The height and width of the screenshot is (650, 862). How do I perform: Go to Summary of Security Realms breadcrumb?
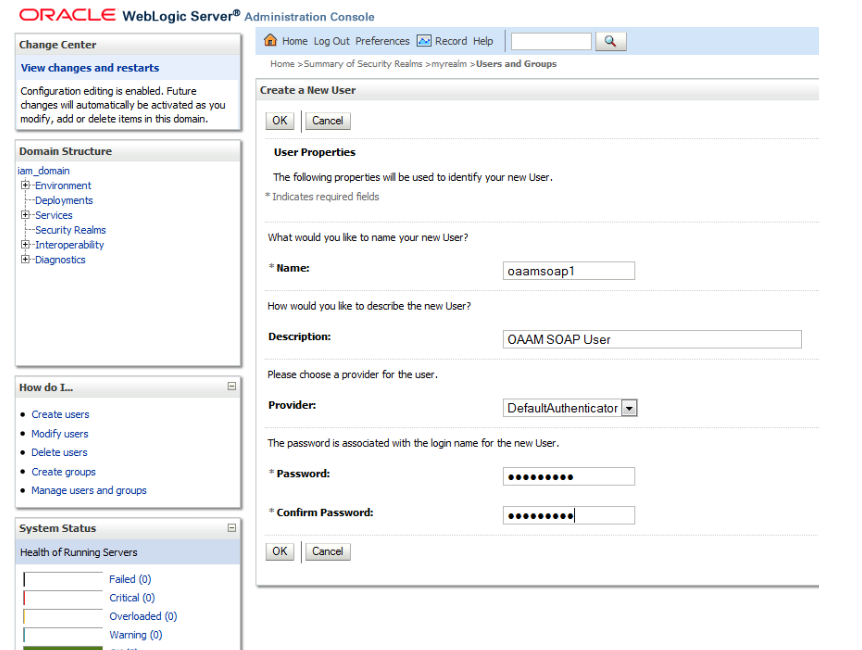coord(363,64)
